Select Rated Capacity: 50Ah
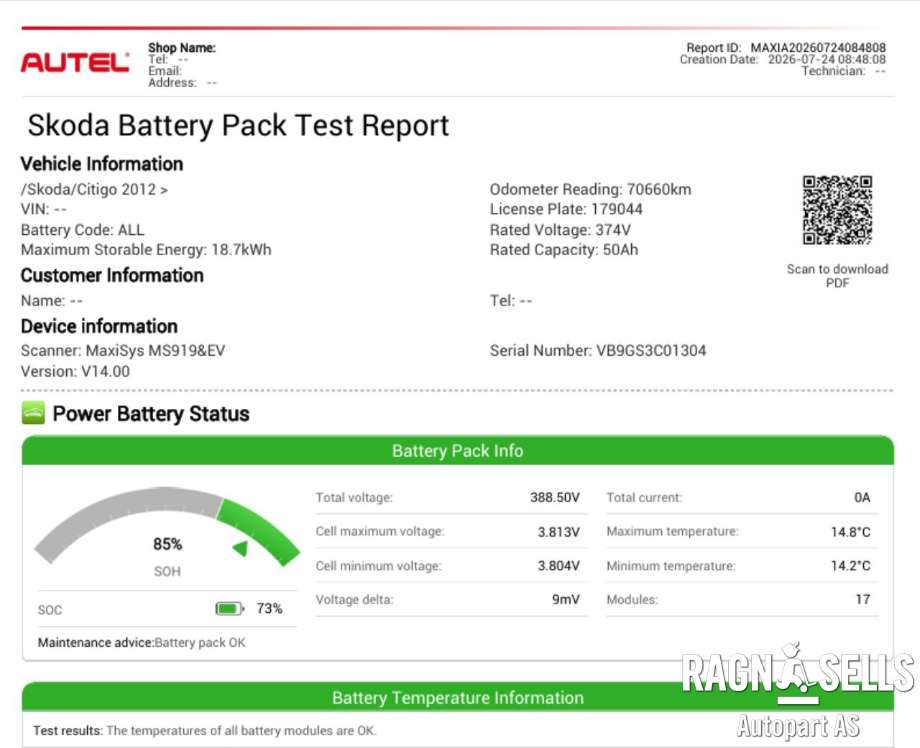This screenshot has width=920, height=748. [x=564, y=250]
